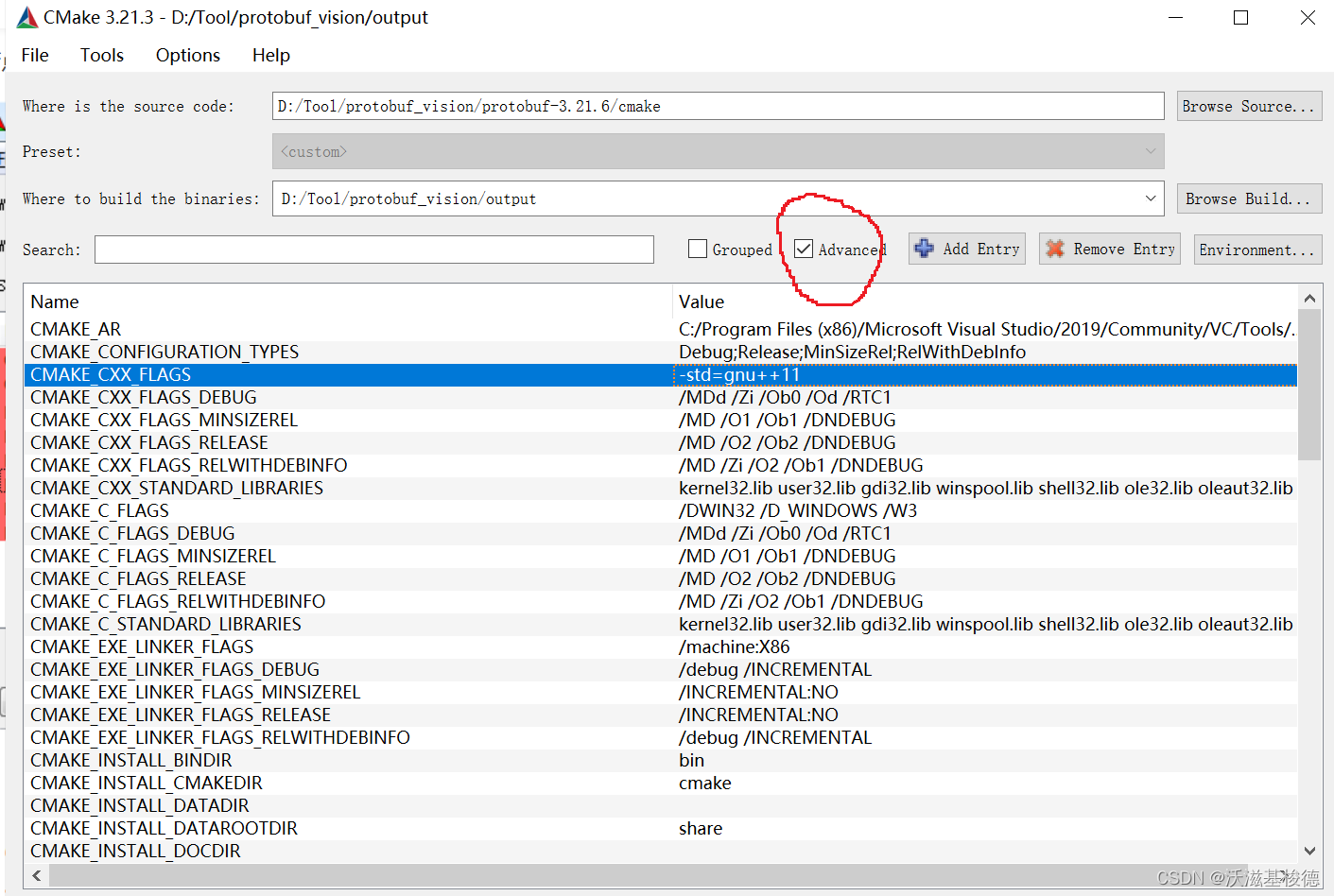Select the CMAKE_EXE_LINKER_FLAGS_RELWITHDEBINFO entry
This screenshot has height=896, width=1334.
[220, 737]
